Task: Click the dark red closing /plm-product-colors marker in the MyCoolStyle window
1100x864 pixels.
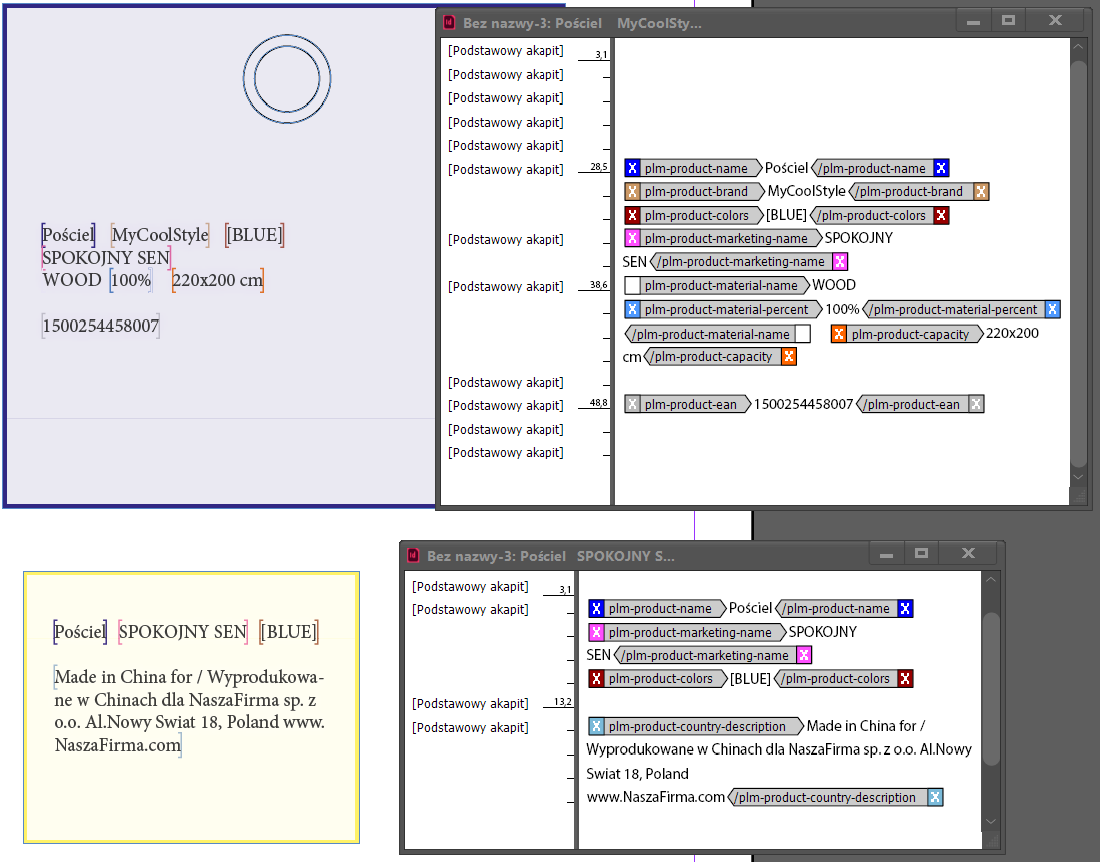Action: pyautogui.click(x=879, y=215)
